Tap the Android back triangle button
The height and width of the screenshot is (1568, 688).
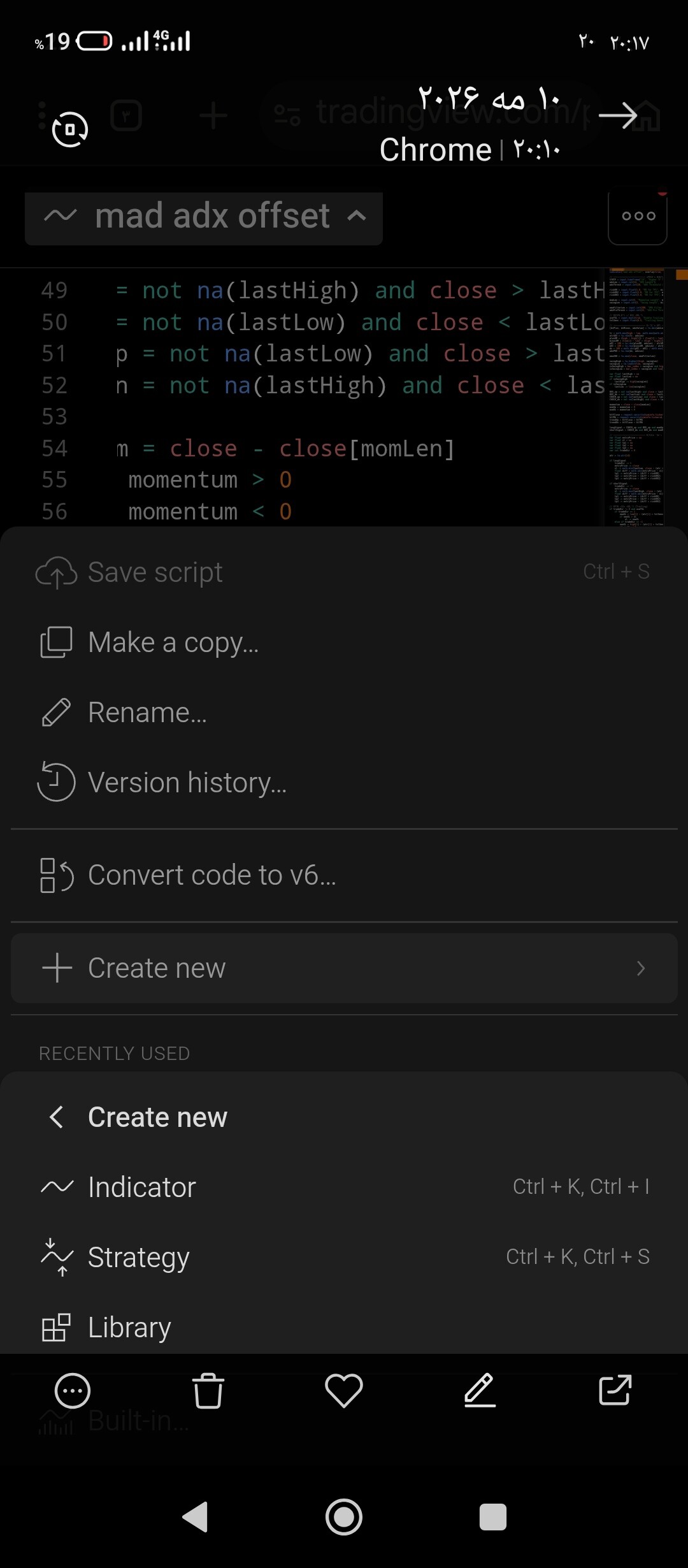pos(195,1517)
